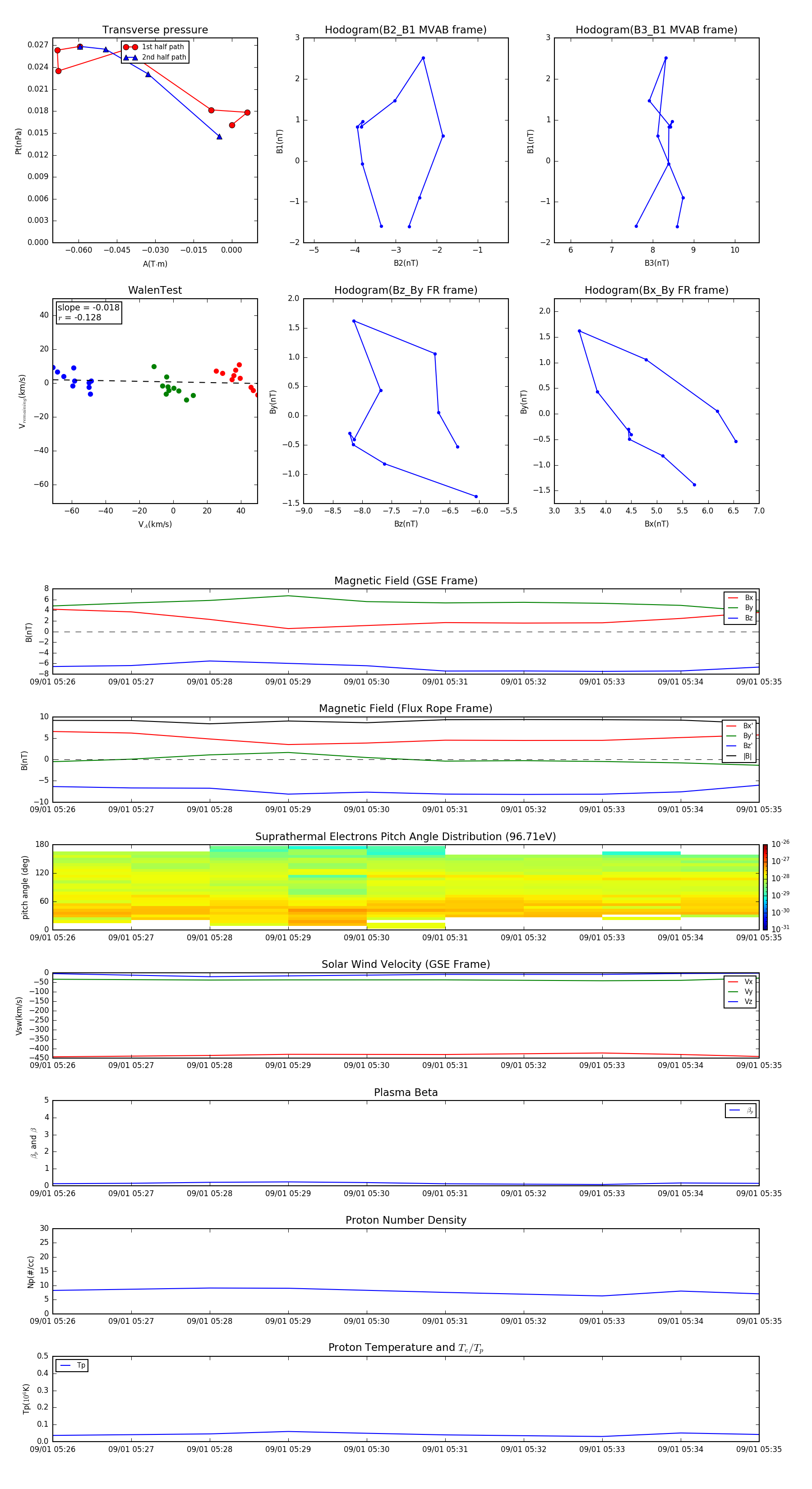Click the 'Vy' legend entry in velocity plot
This screenshot has height=1489, width=812.
[x=740, y=992]
